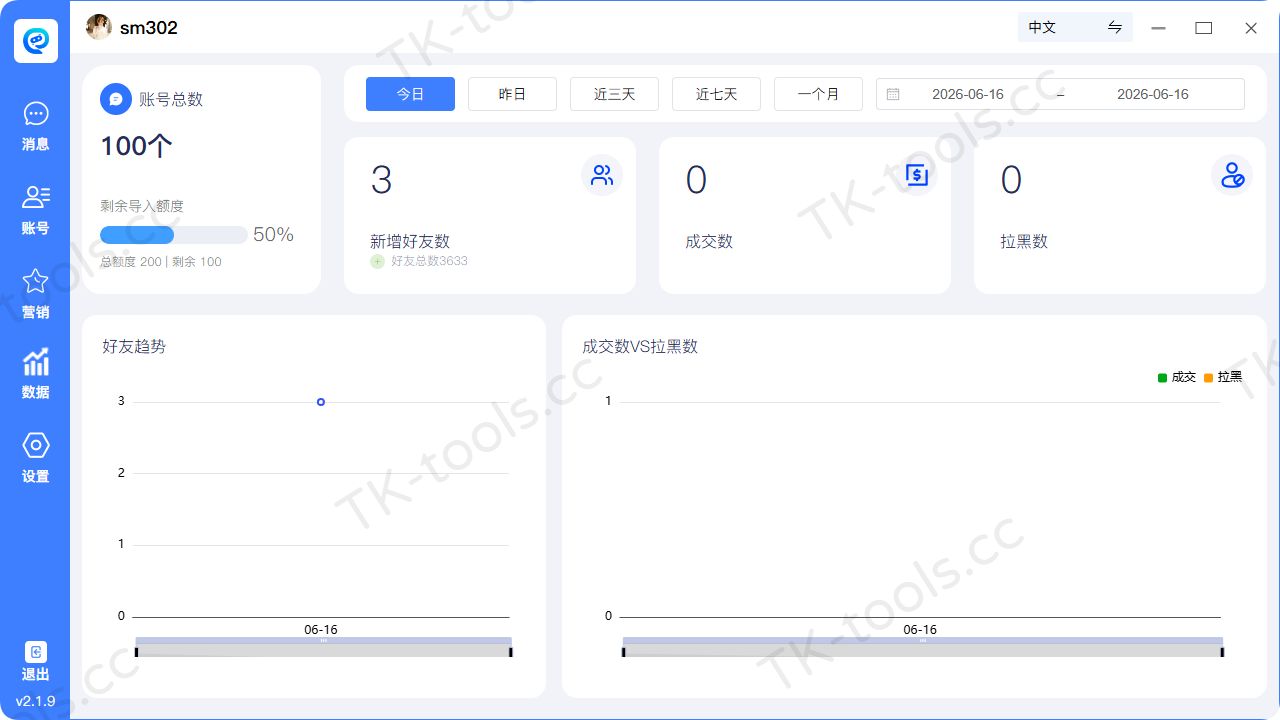Image resolution: width=1280 pixels, height=720 pixels.
Task: Click the 成交数 dollar icon
Action: pyautogui.click(x=917, y=175)
